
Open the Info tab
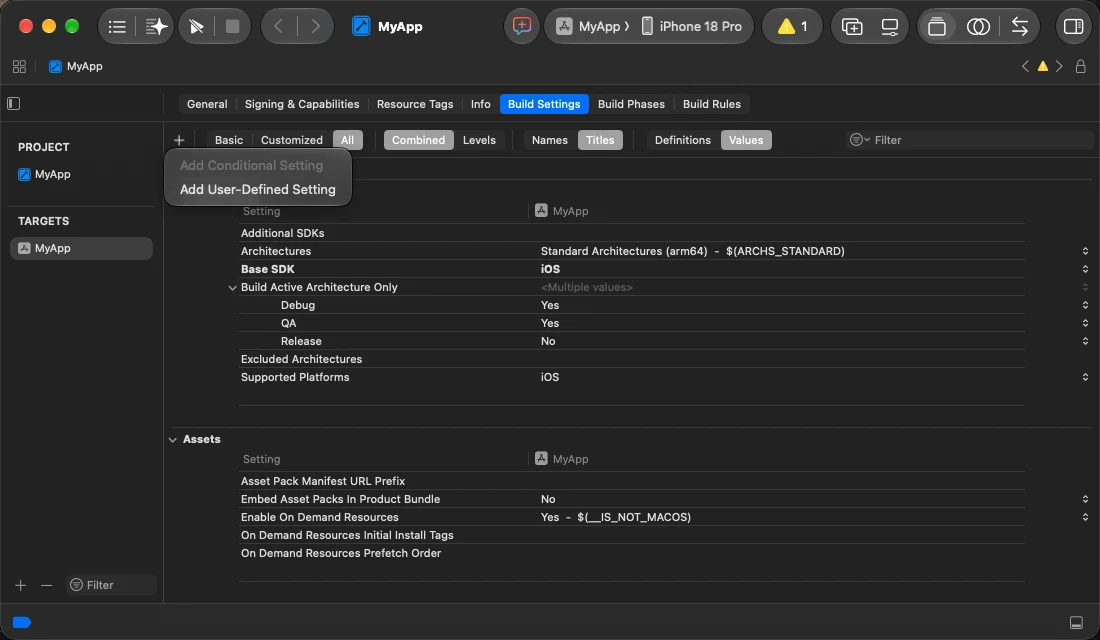[x=481, y=104]
